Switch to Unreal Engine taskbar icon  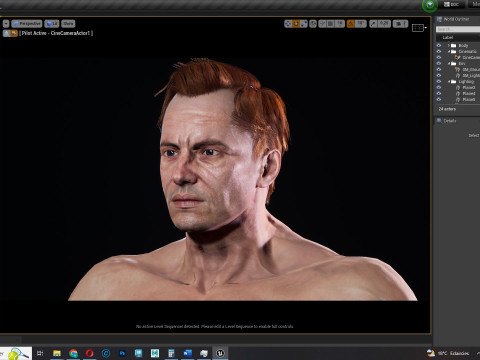tap(220, 353)
